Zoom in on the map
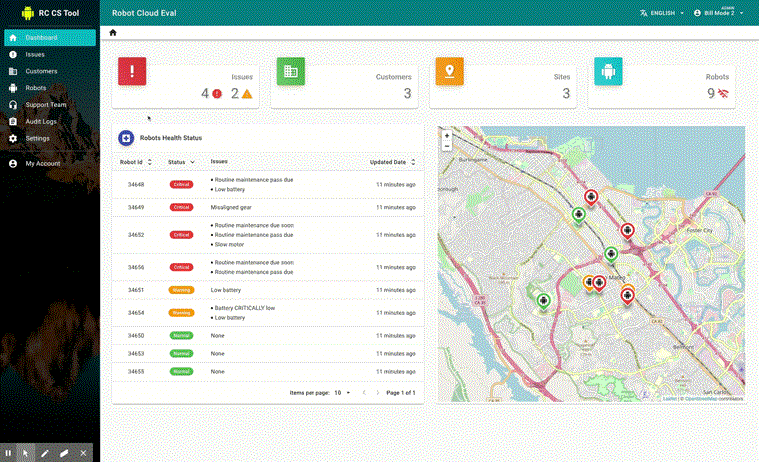The width and height of the screenshot is (759, 462). tap(446, 135)
